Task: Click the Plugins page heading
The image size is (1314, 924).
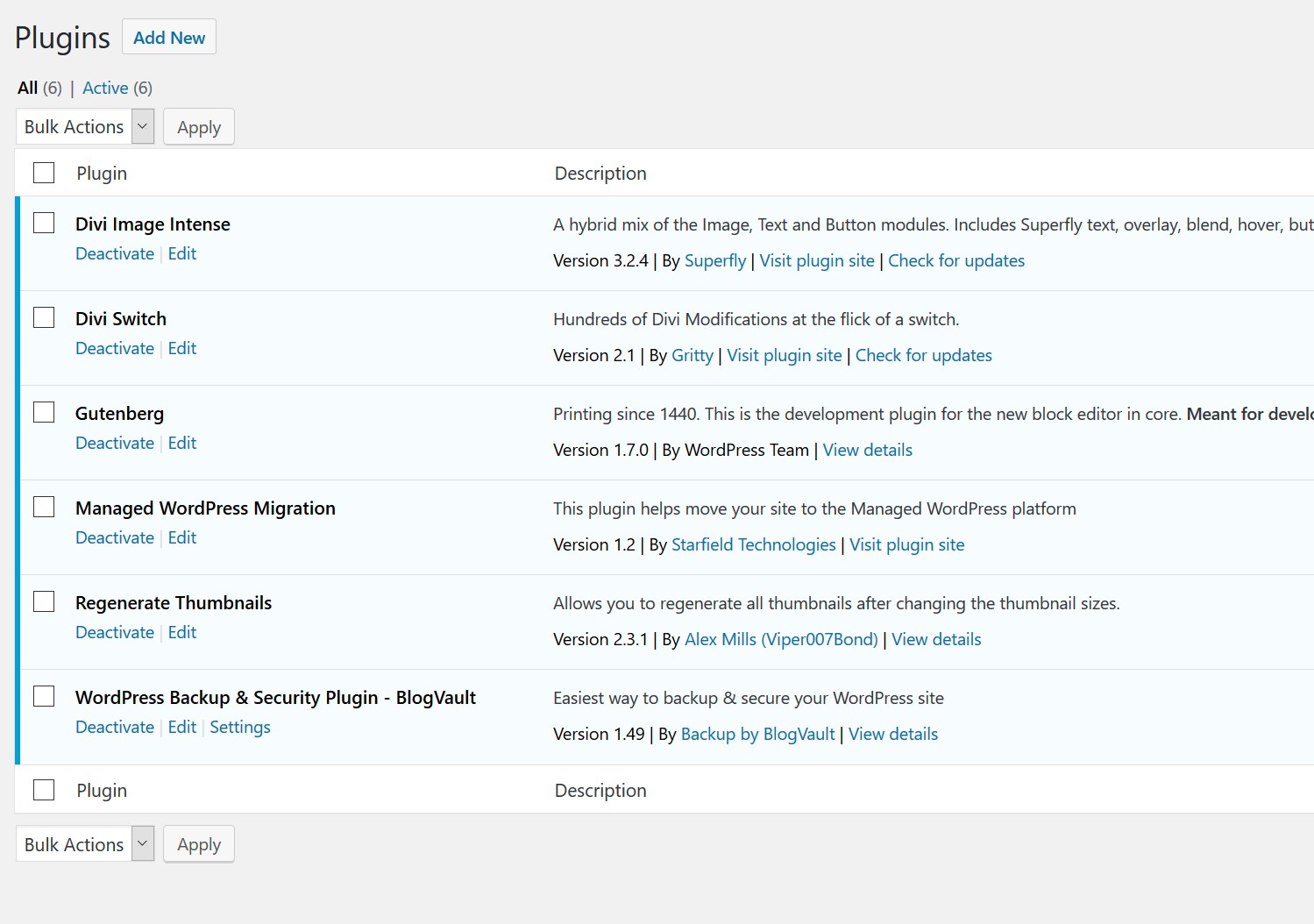Action: point(62,39)
